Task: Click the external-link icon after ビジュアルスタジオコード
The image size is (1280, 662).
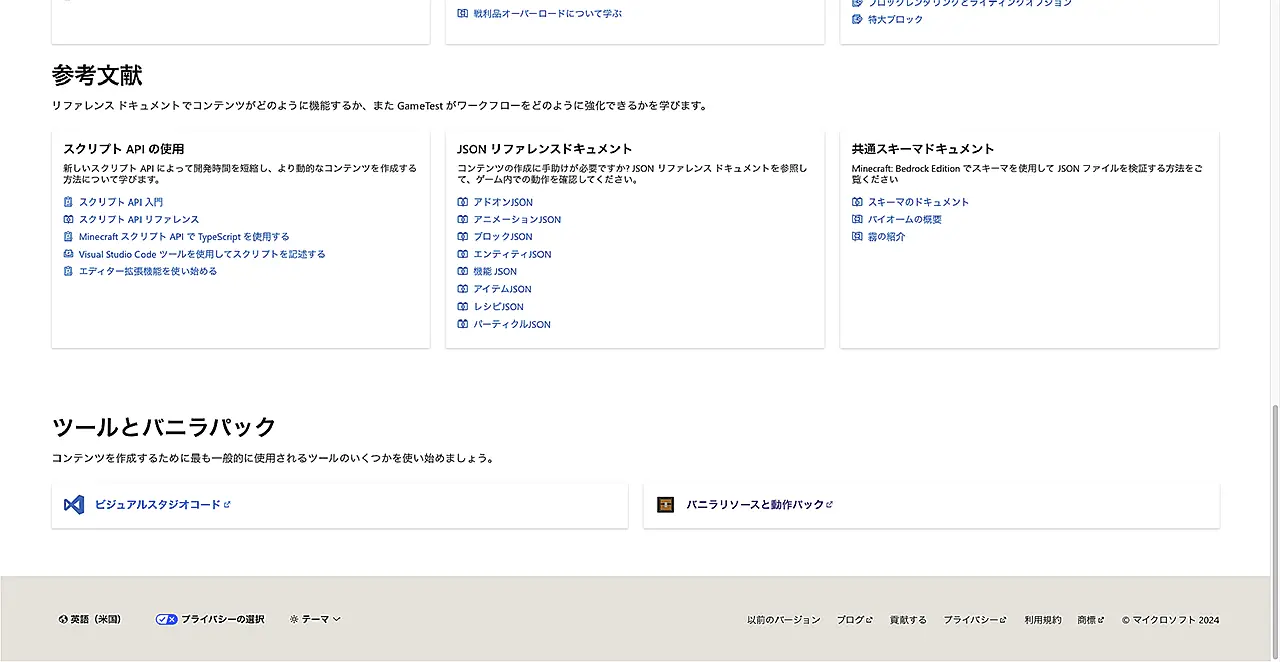Action: point(227,505)
